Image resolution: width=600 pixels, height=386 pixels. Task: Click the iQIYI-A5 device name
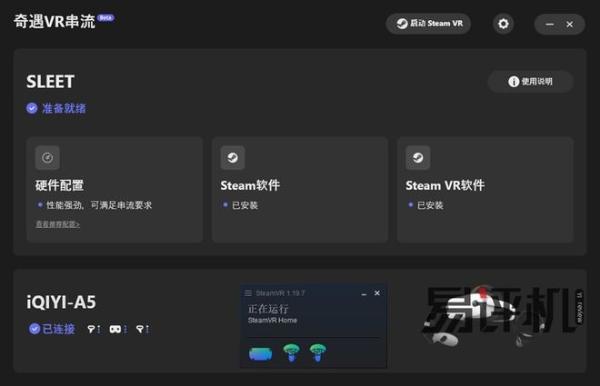click(61, 302)
